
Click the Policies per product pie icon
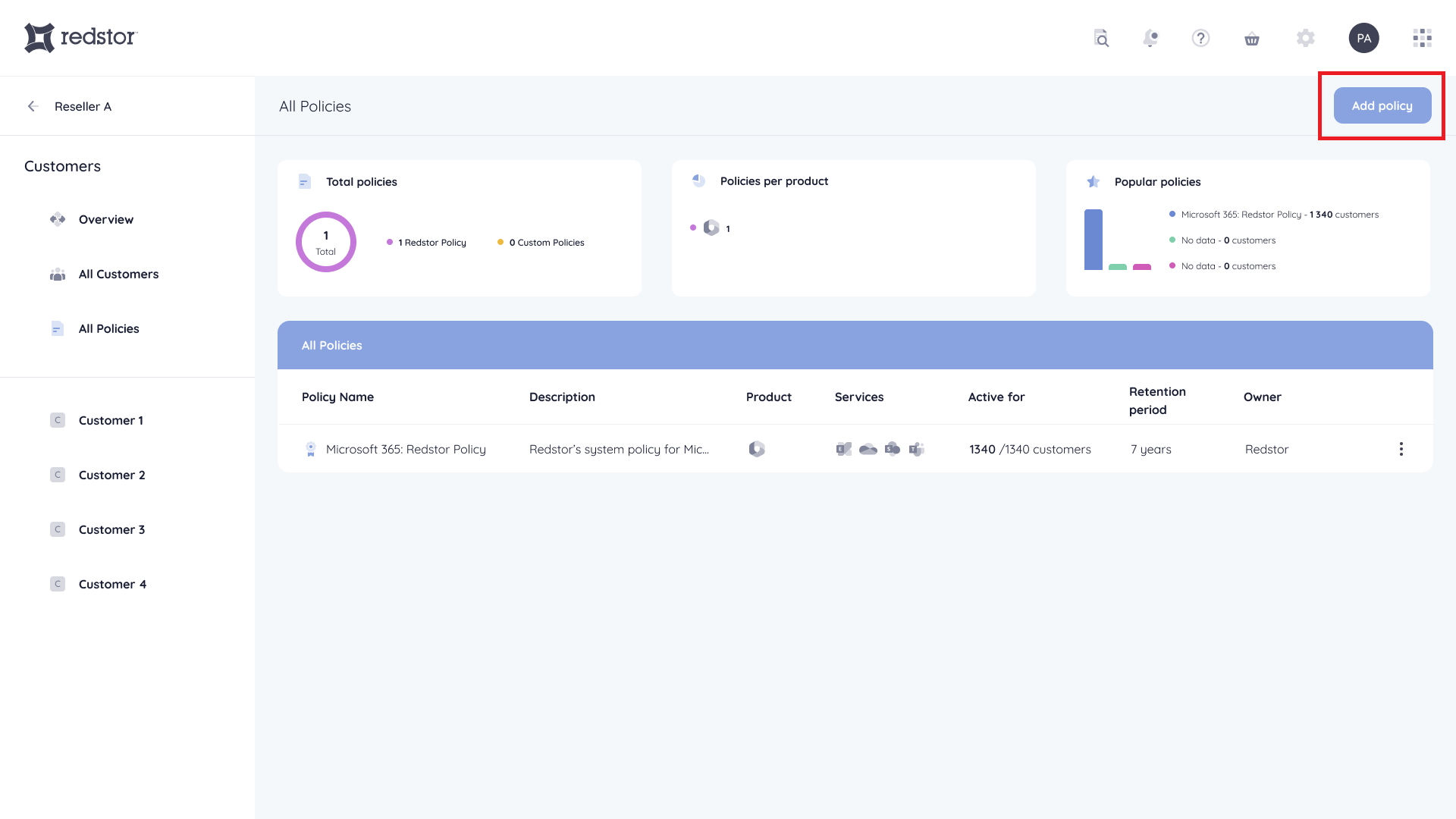click(x=698, y=180)
